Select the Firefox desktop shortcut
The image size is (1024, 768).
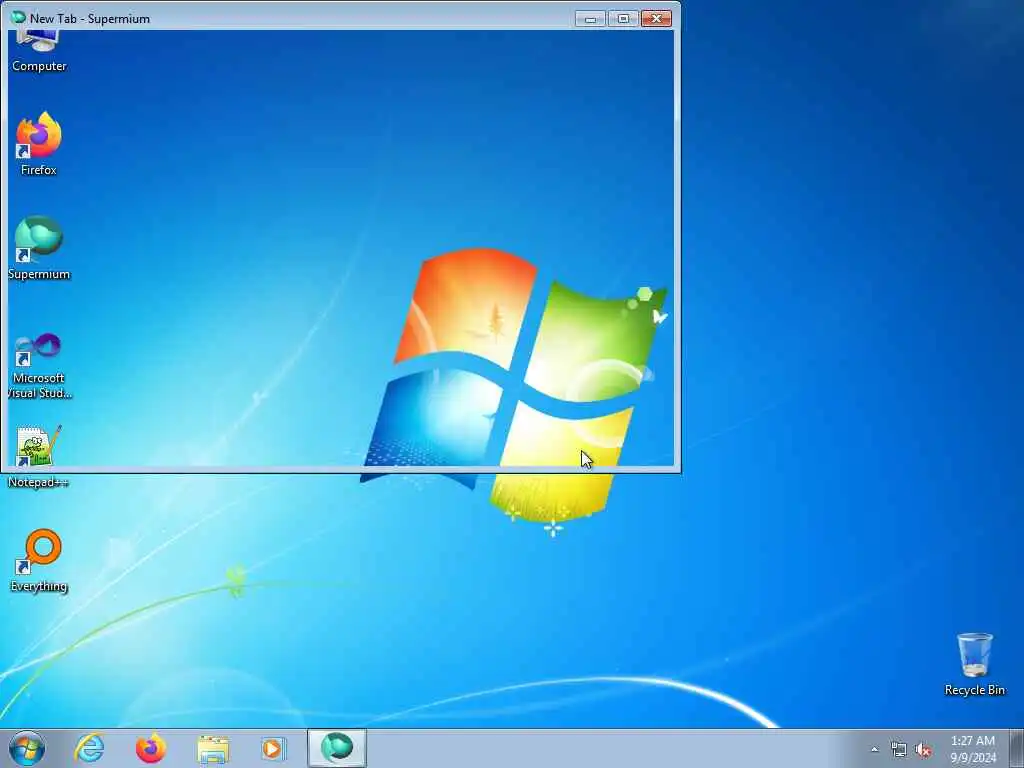(39, 144)
